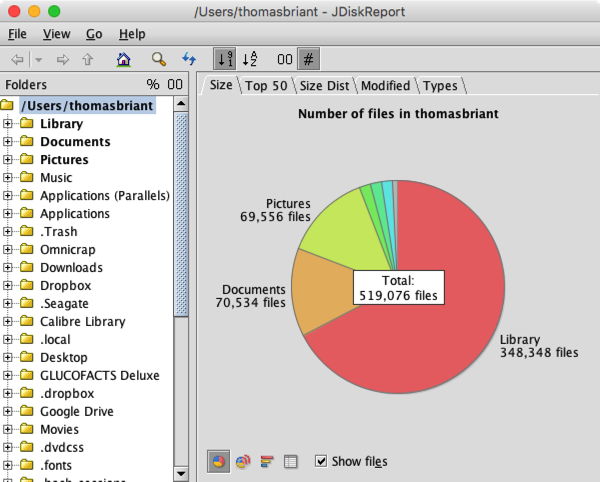
Task: Expand the Music folder node
Action: tap(7, 177)
